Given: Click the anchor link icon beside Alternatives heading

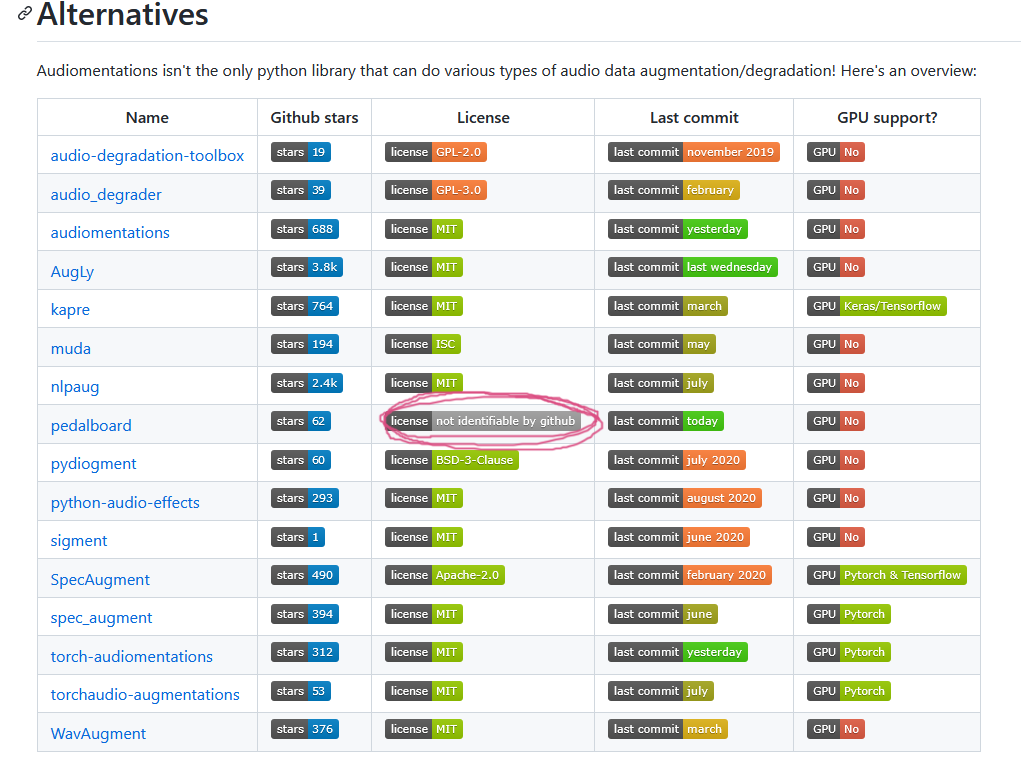Looking at the screenshot, I should (25, 13).
